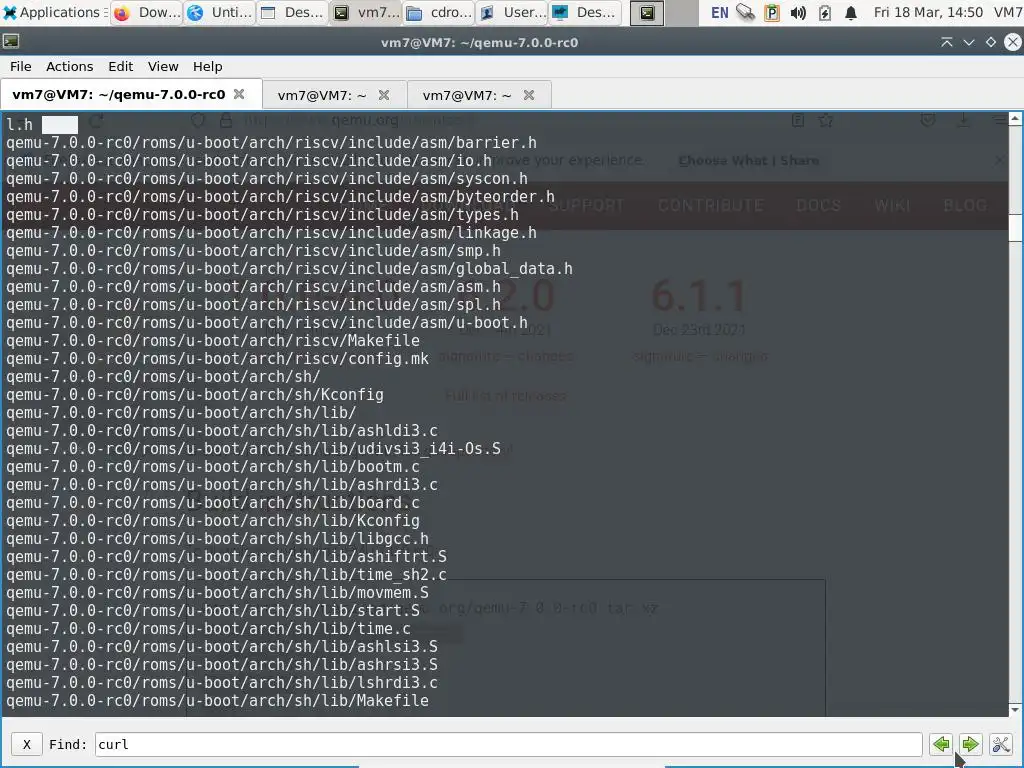The image size is (1024, 768).
Task: Switch to Unti... browser taskbar window
Action: [x=219, y=12]
